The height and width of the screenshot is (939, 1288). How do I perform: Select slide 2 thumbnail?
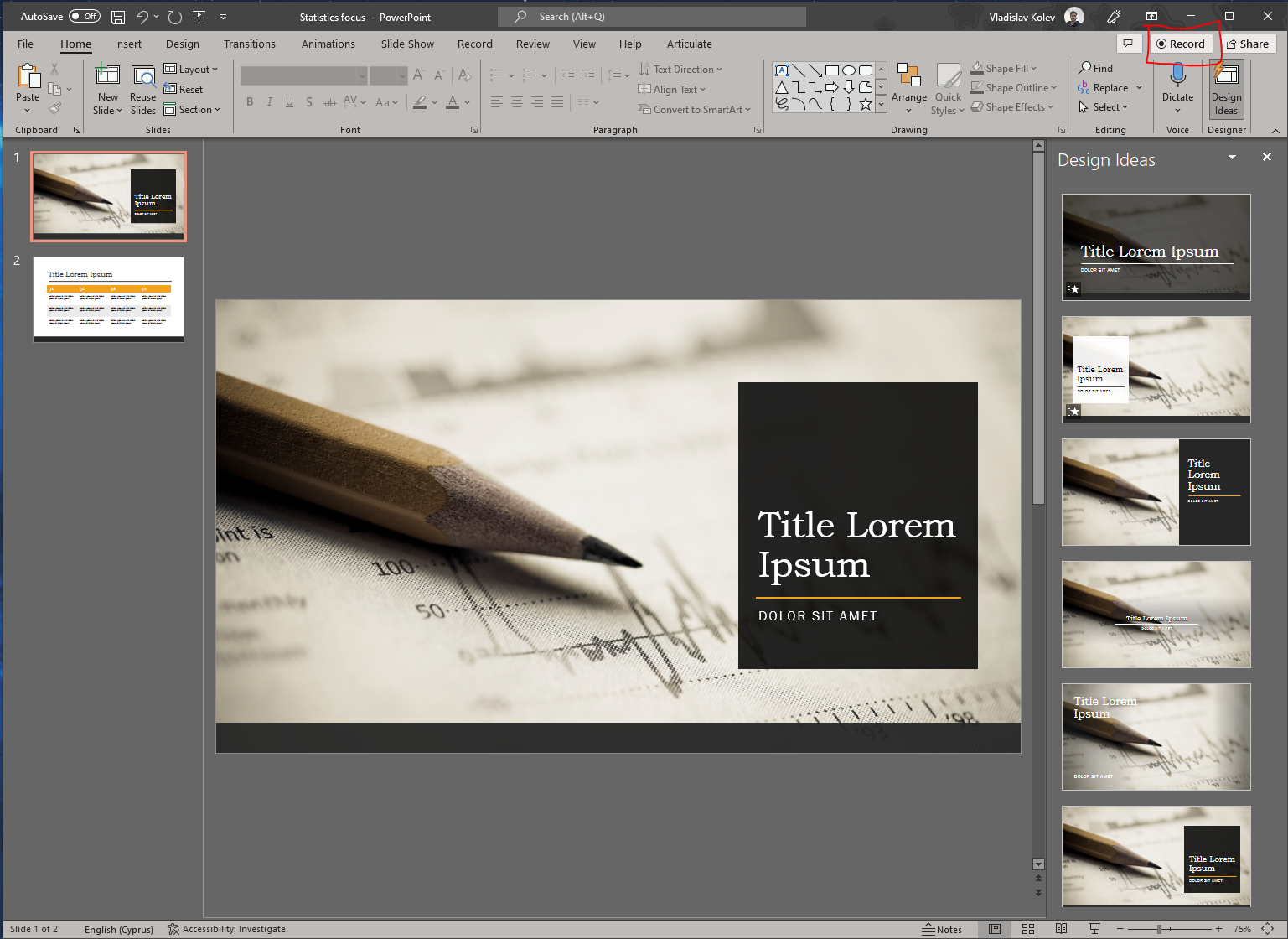coord(109,299)
